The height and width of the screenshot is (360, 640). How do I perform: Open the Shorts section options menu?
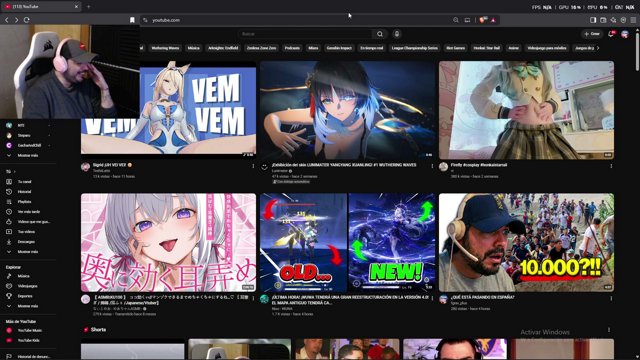609,330
